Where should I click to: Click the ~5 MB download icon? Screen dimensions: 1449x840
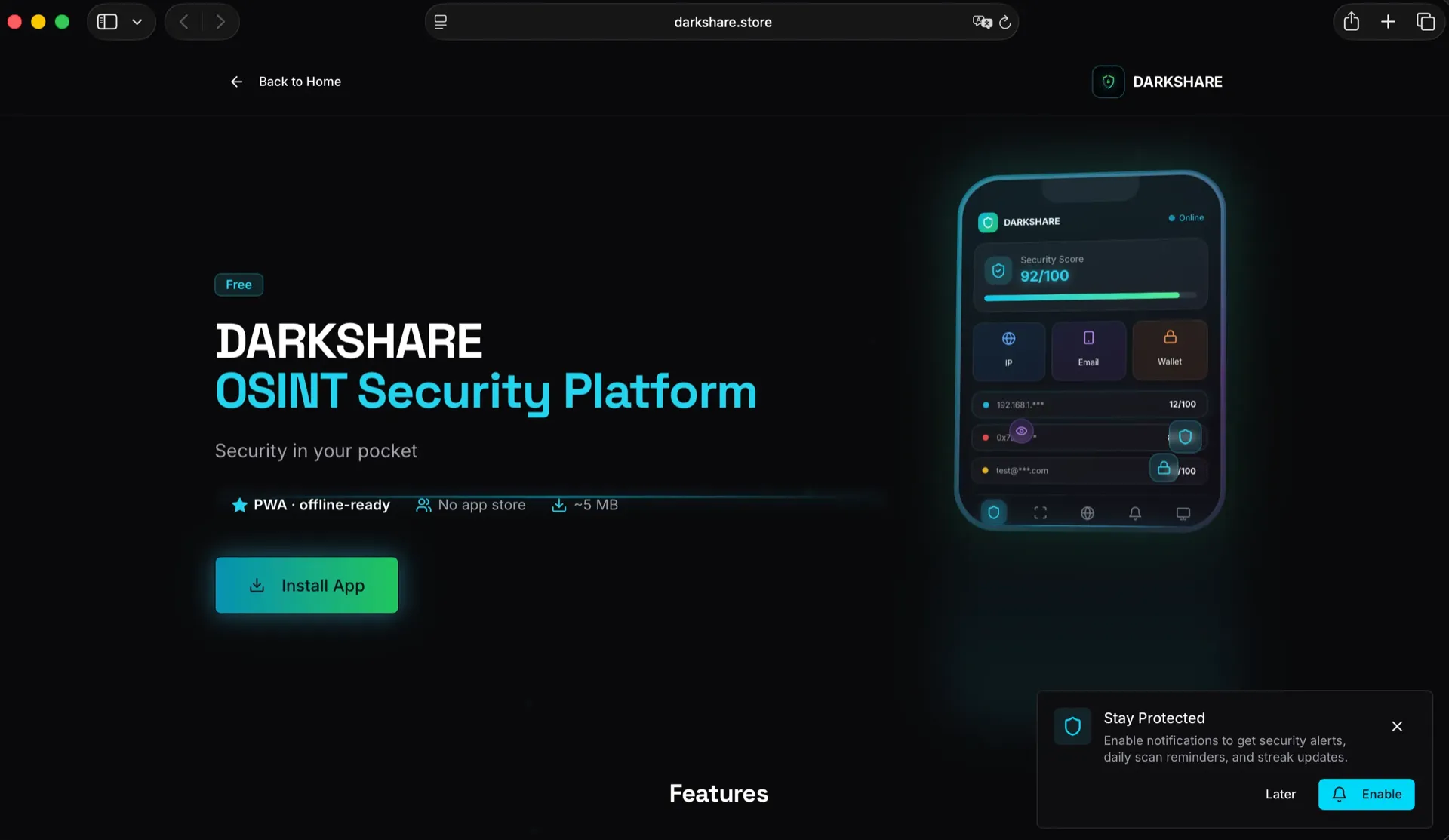click(558, 505)
